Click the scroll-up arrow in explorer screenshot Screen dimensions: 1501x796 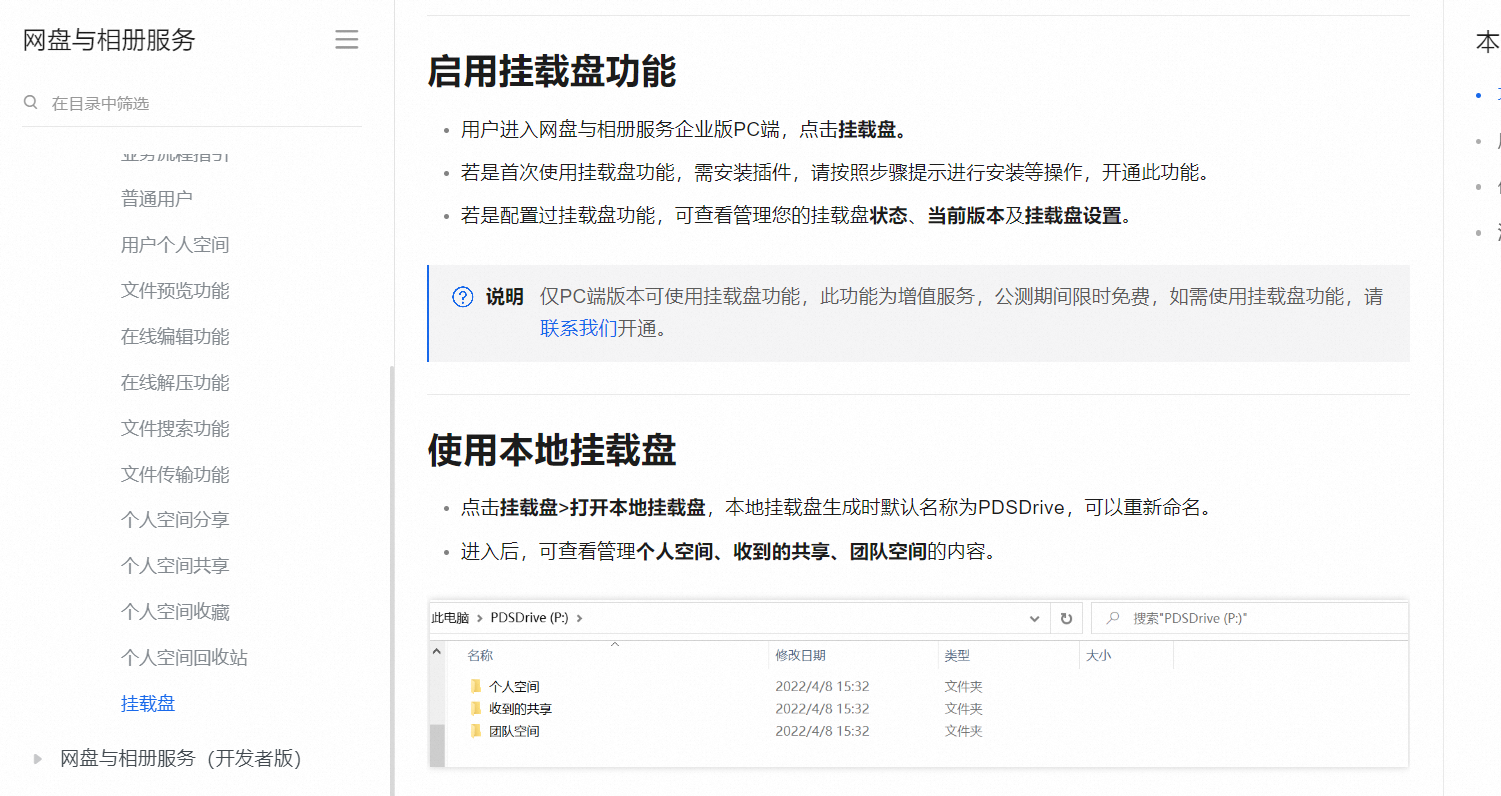437,651
